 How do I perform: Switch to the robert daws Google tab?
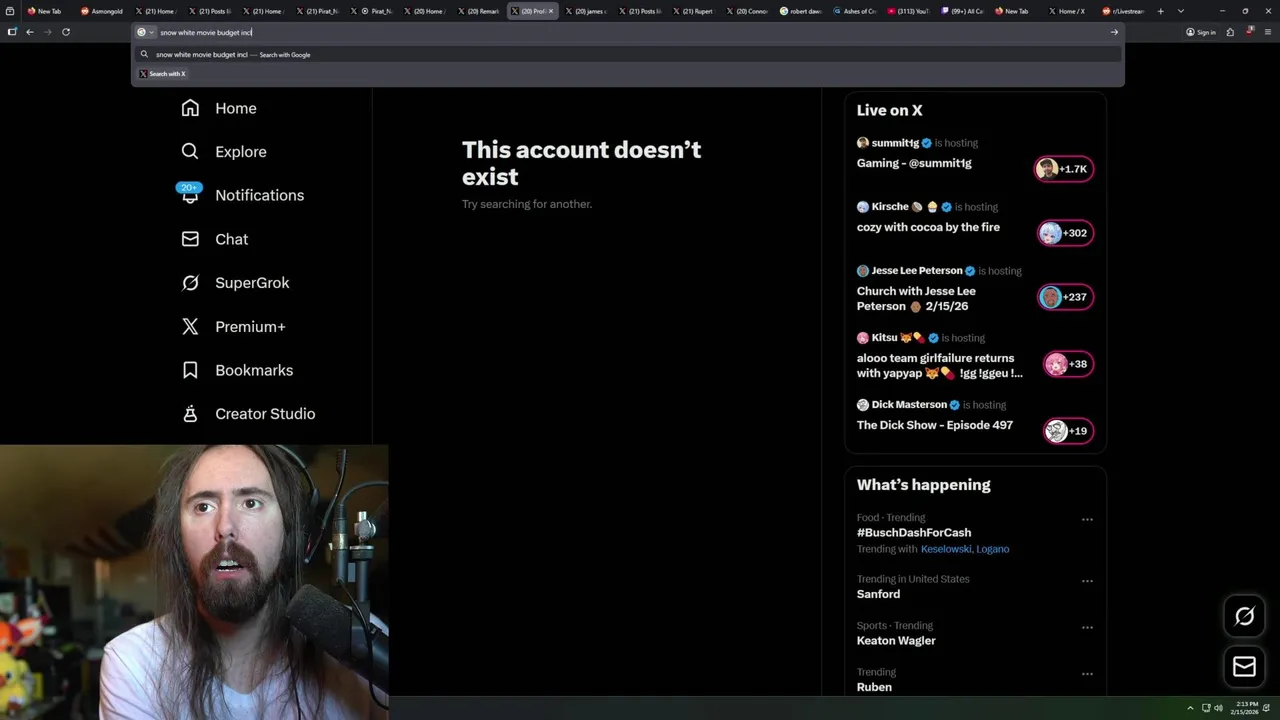click(801, 11)
